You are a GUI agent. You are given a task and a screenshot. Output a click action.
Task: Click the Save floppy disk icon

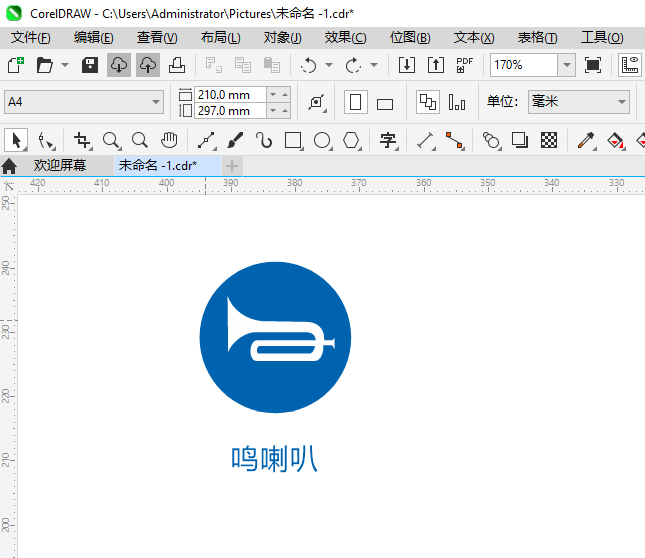90,65
